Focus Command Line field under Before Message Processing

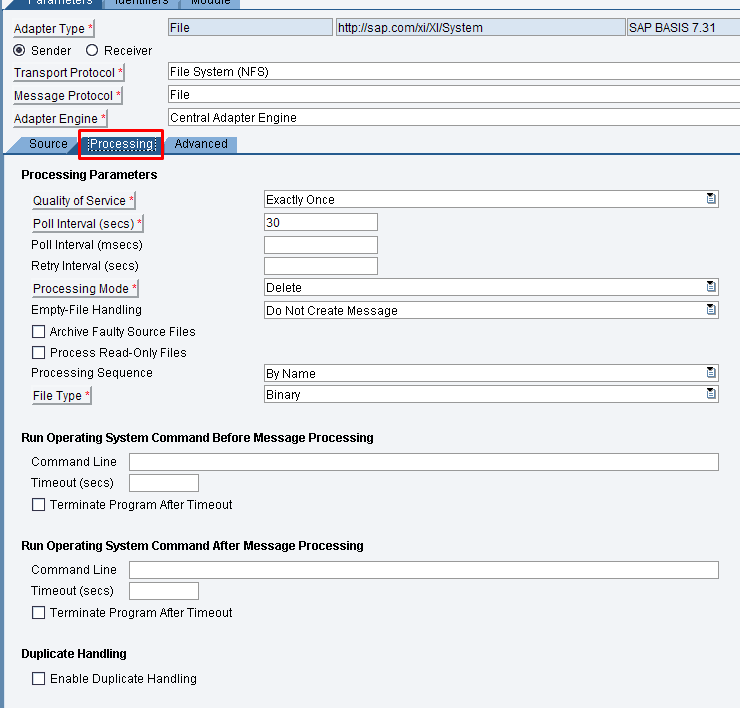tap(424, 462)
